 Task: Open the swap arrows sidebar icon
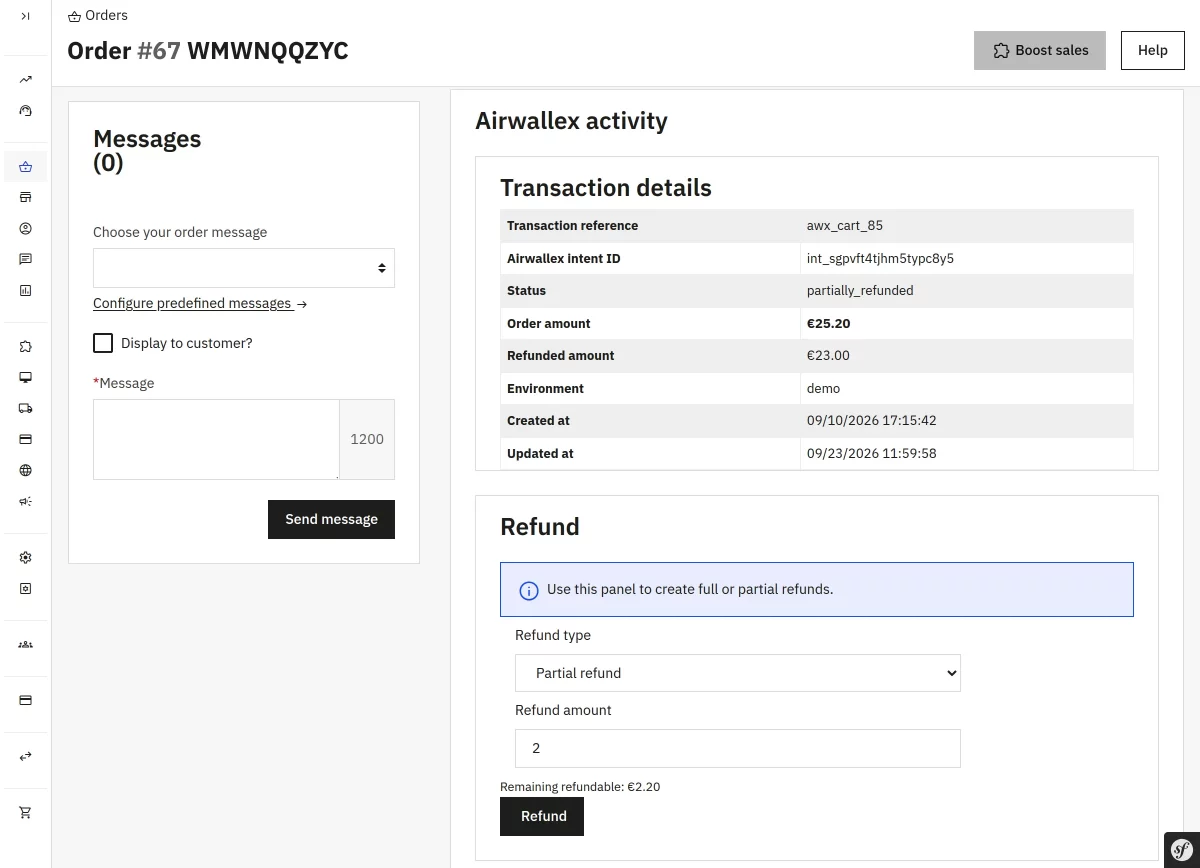tap(25, 757)
